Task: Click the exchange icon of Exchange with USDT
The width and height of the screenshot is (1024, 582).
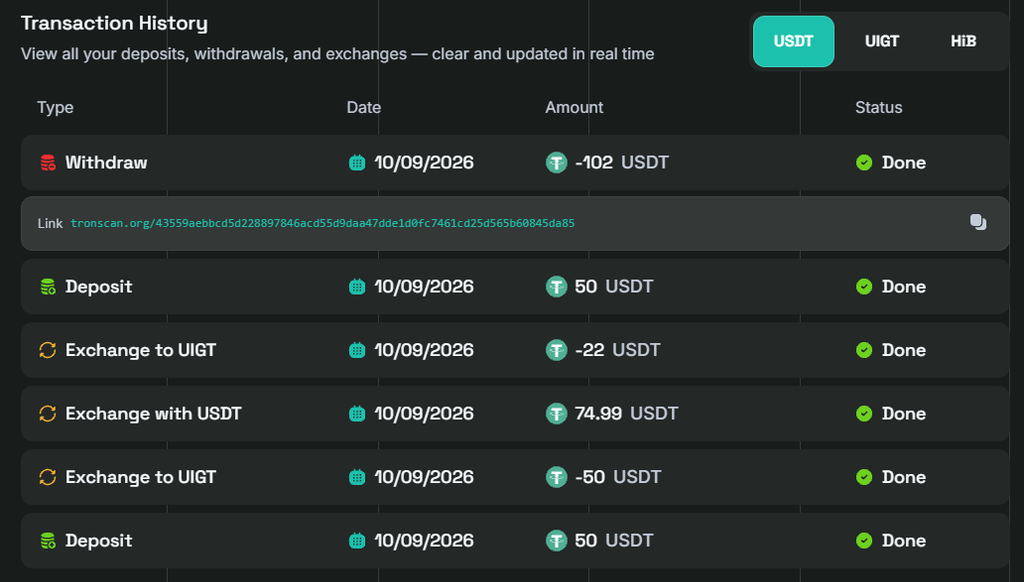Action: coord(48,413)
